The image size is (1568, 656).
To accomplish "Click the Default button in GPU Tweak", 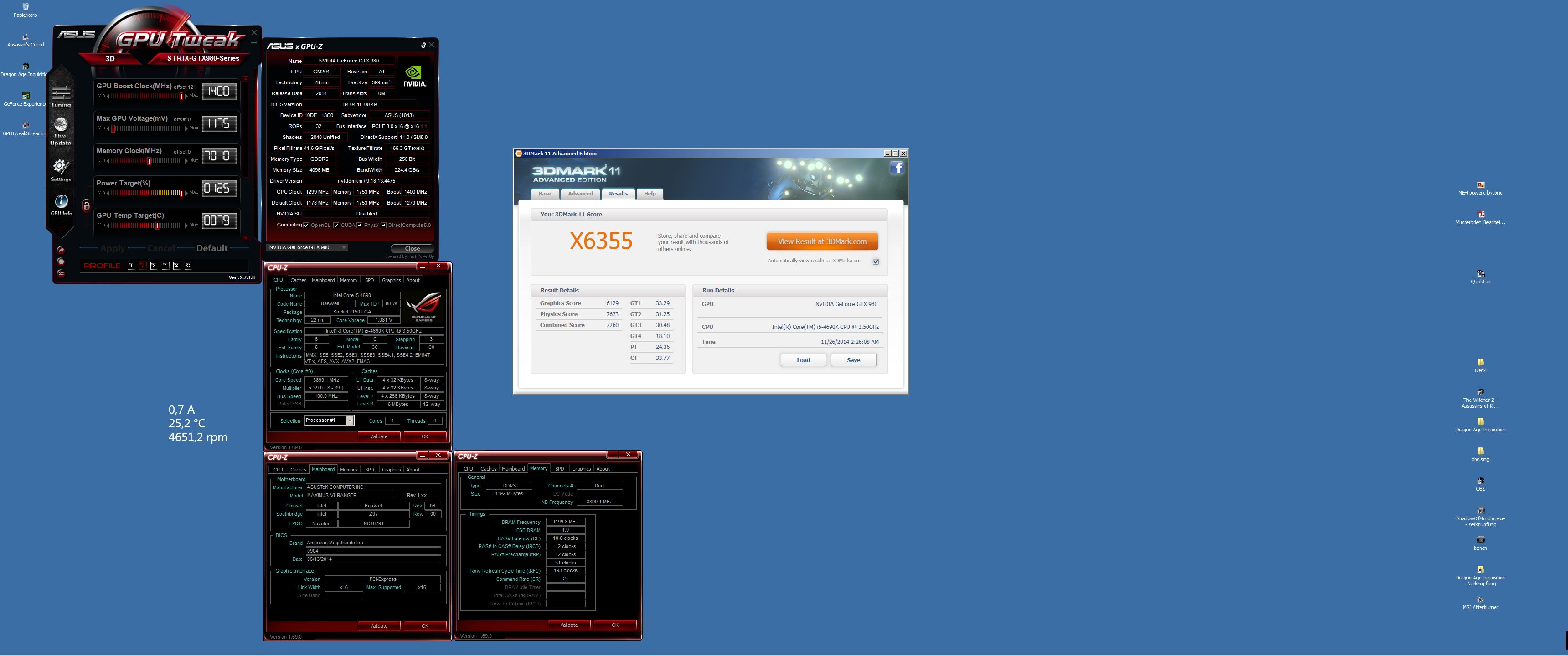I will click(212, 248).
